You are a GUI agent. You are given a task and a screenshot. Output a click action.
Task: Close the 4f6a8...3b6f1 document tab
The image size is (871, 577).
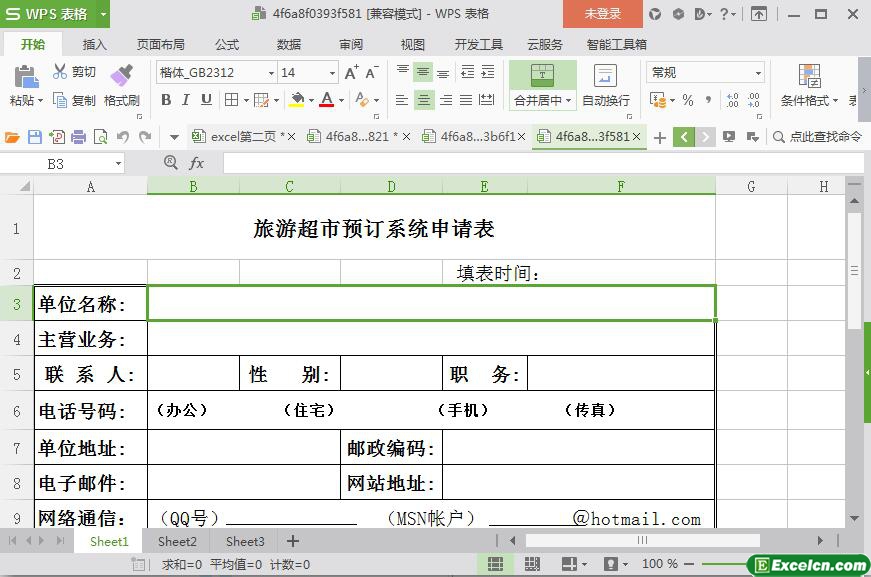pyautogui.click(x=521, y=137)
